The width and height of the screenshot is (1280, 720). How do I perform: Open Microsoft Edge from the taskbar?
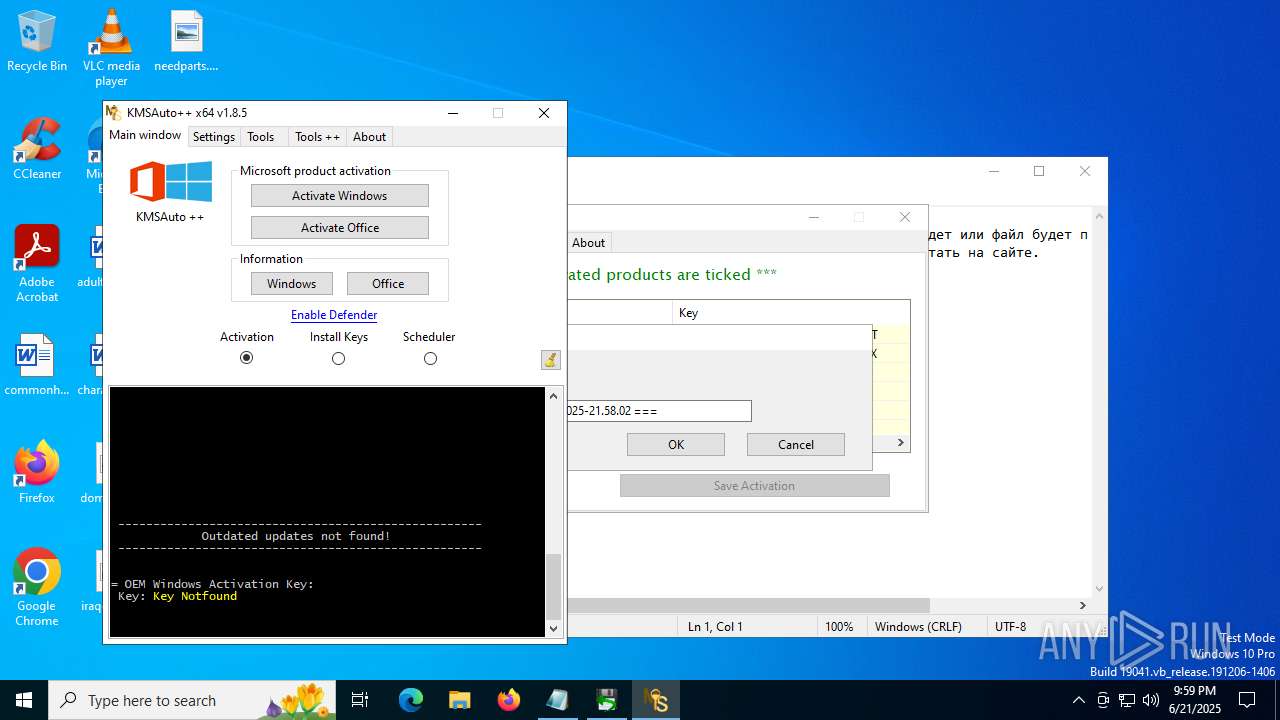(411, 700)
